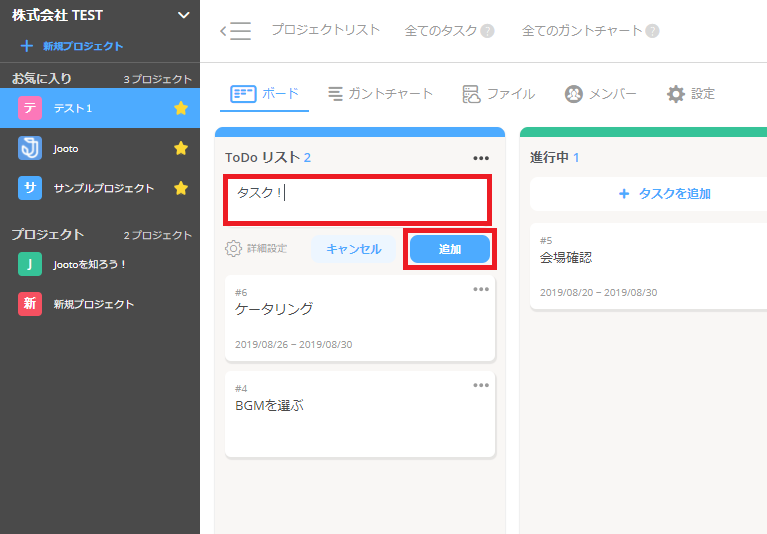Click help icon next to 全てのガントチャート
This screenshot has width=767, height=534.
[x=652, y=31]
